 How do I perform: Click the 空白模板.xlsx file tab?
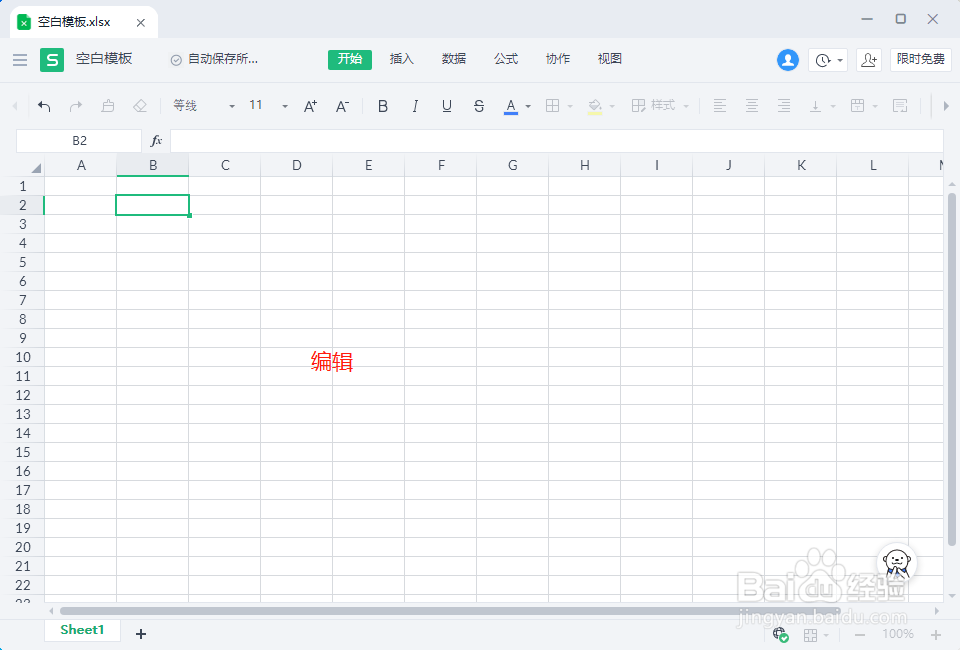pyautogui.click(x=84, y=23)
